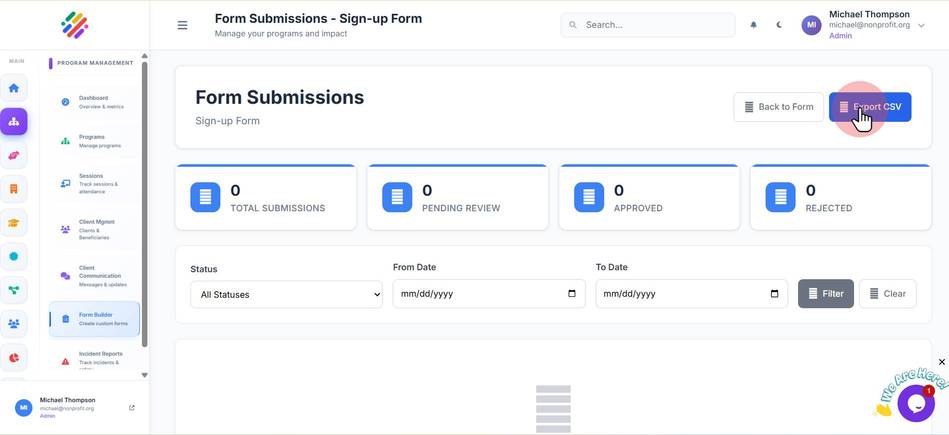
Task: Open the From Date calendar picker
Action: (572, 294)
